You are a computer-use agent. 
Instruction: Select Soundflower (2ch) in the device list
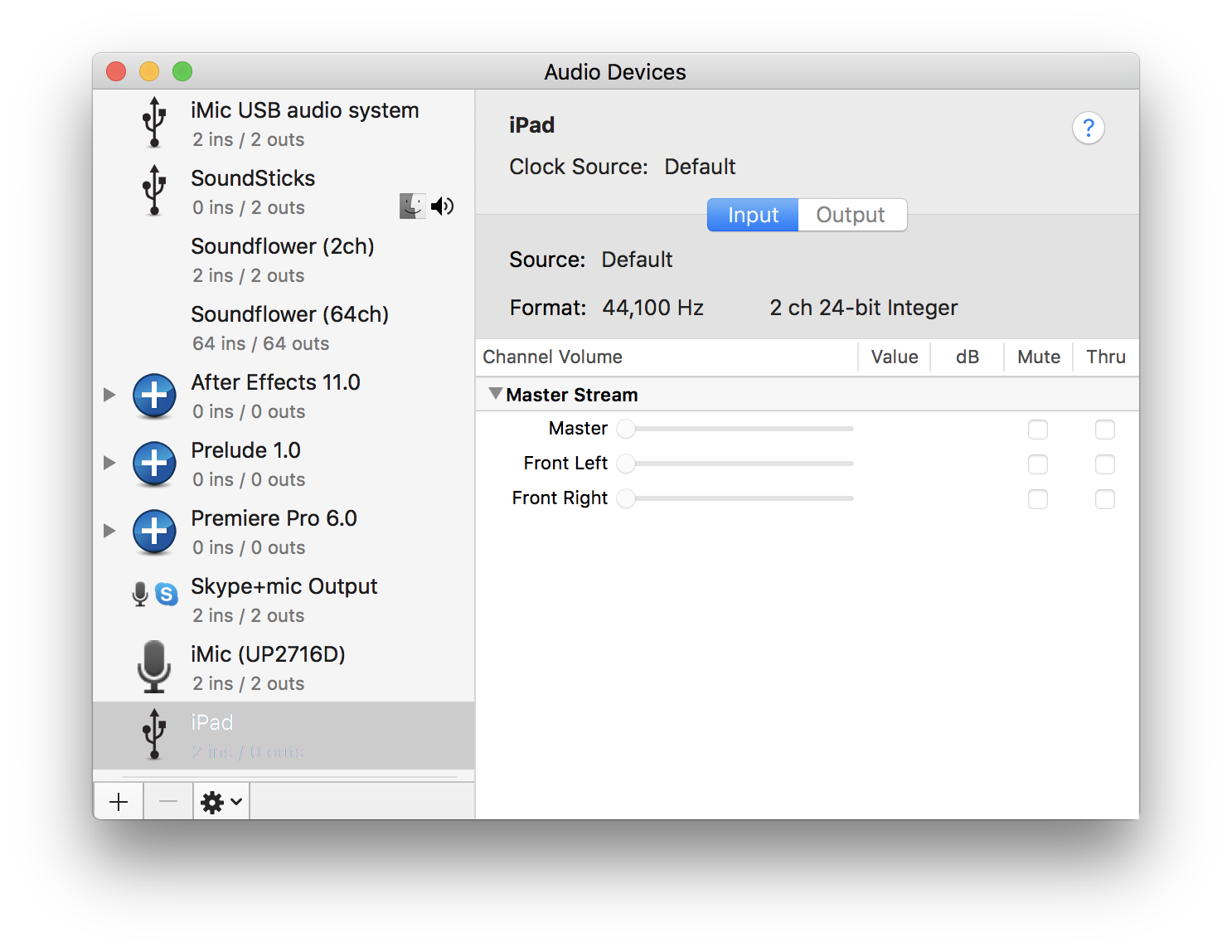click(284, 260)
